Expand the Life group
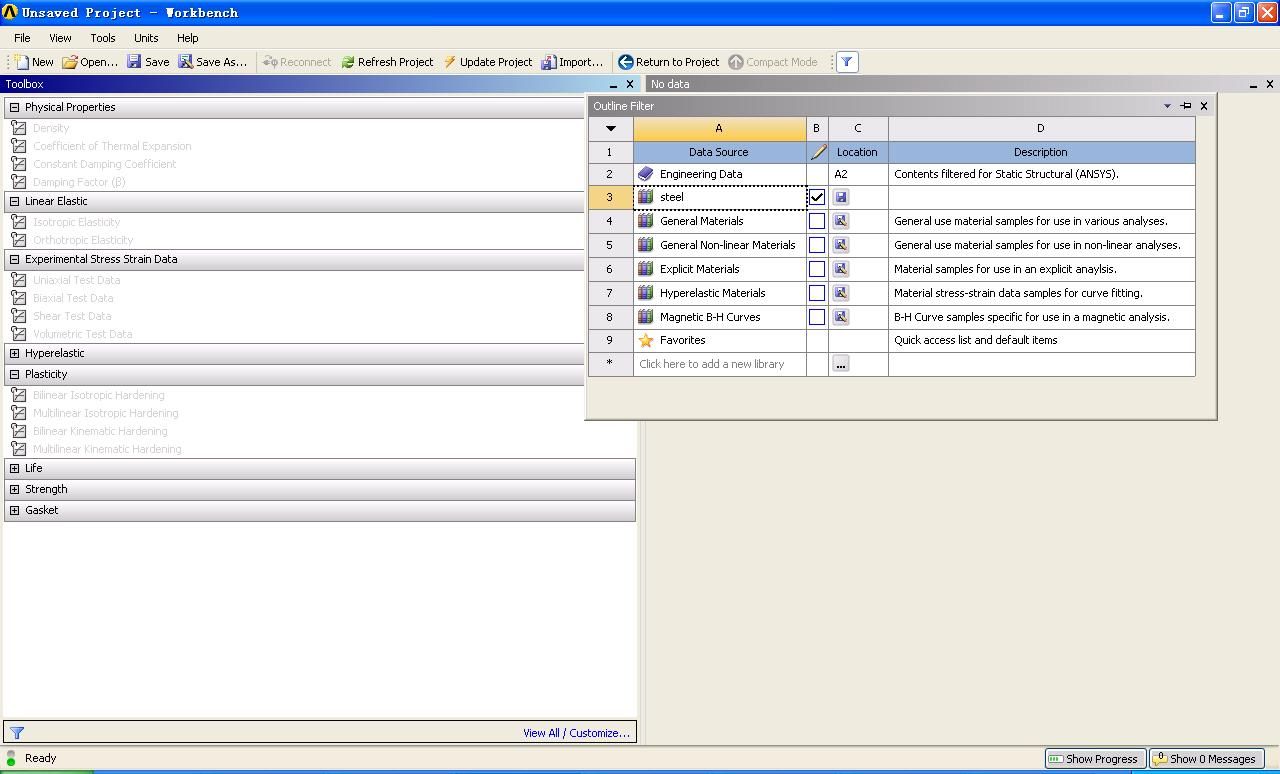Viewport: 1280px width, 774px height. click(x=14, y=468)
